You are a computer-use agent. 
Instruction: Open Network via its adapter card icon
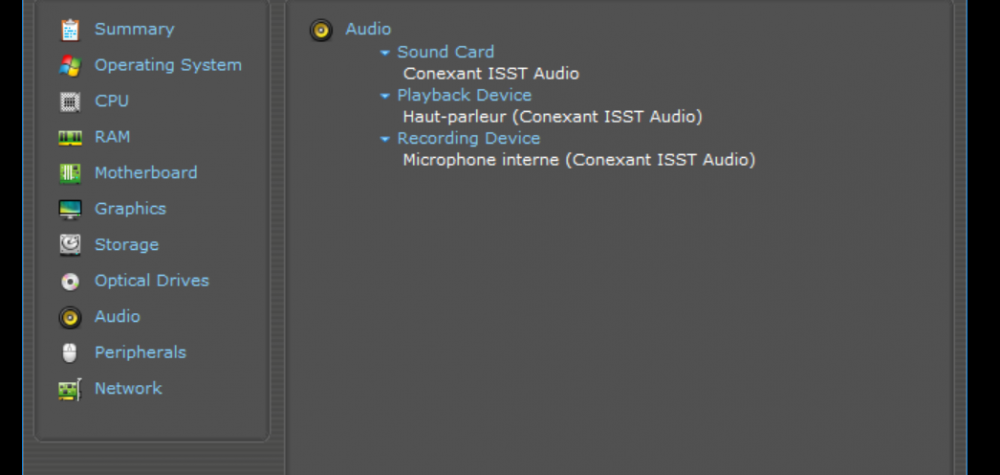tap(70, 389)
